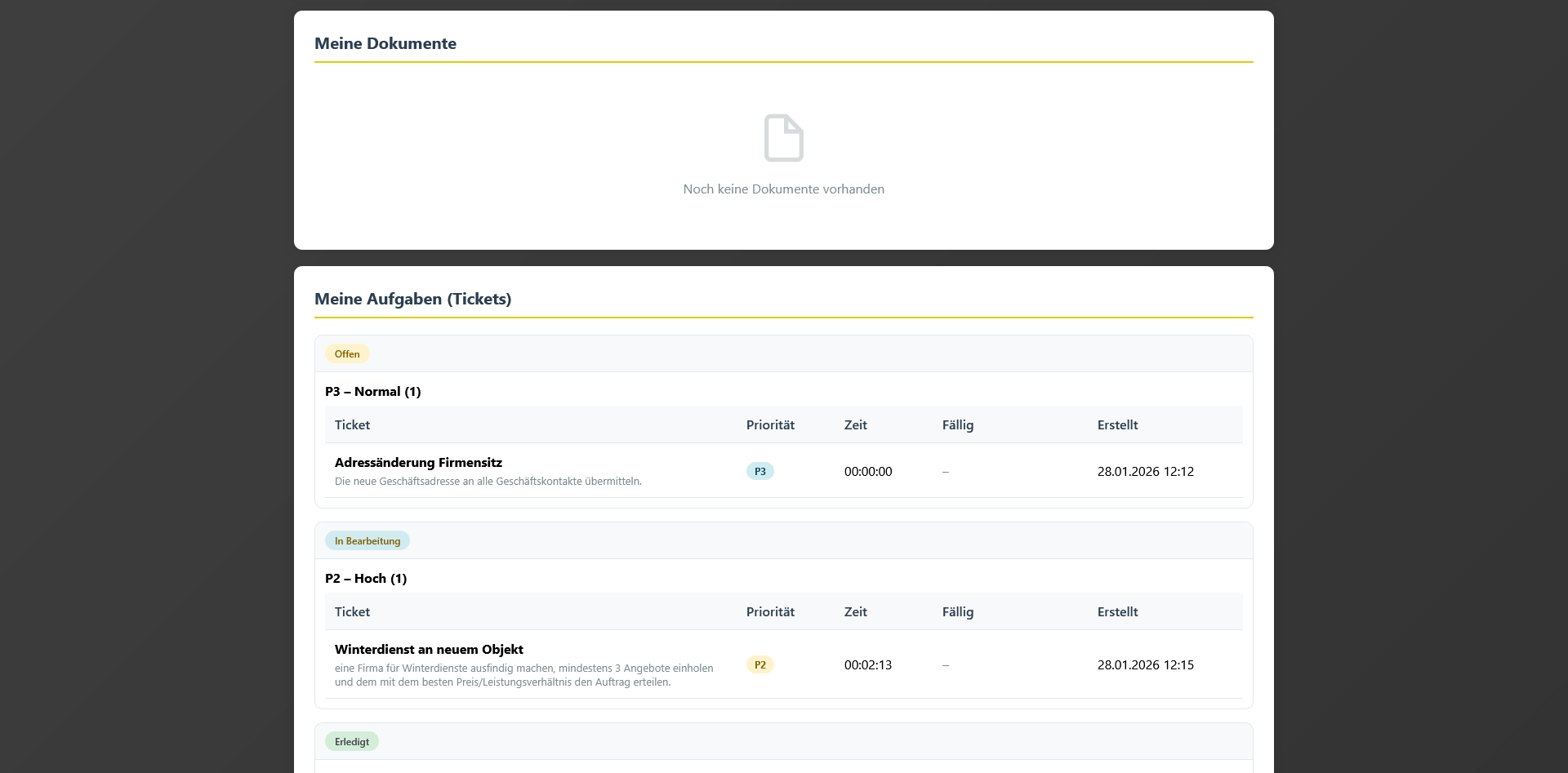The height and width of the screenshot is (773, 1568).
Task: Open the Winterdienst an neuem Objekt ticket
Action: coord(429,650)
